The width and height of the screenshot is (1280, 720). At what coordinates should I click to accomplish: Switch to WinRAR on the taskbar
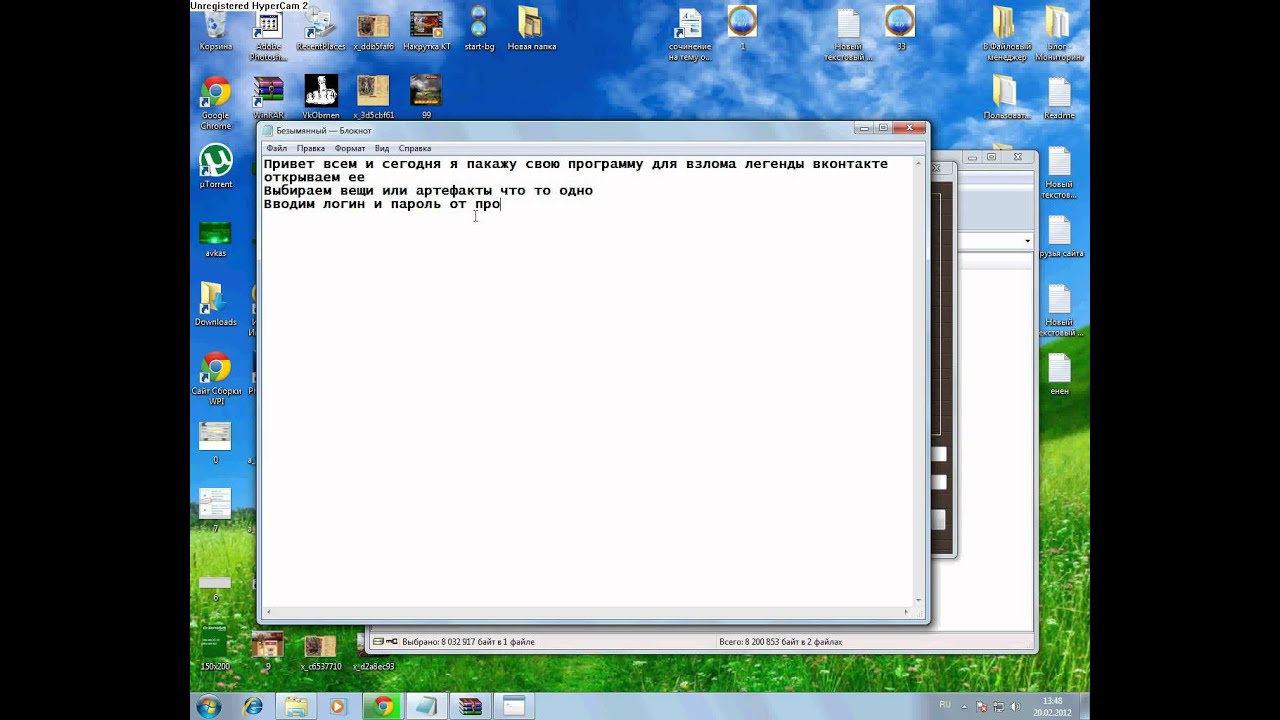[470, 706]
